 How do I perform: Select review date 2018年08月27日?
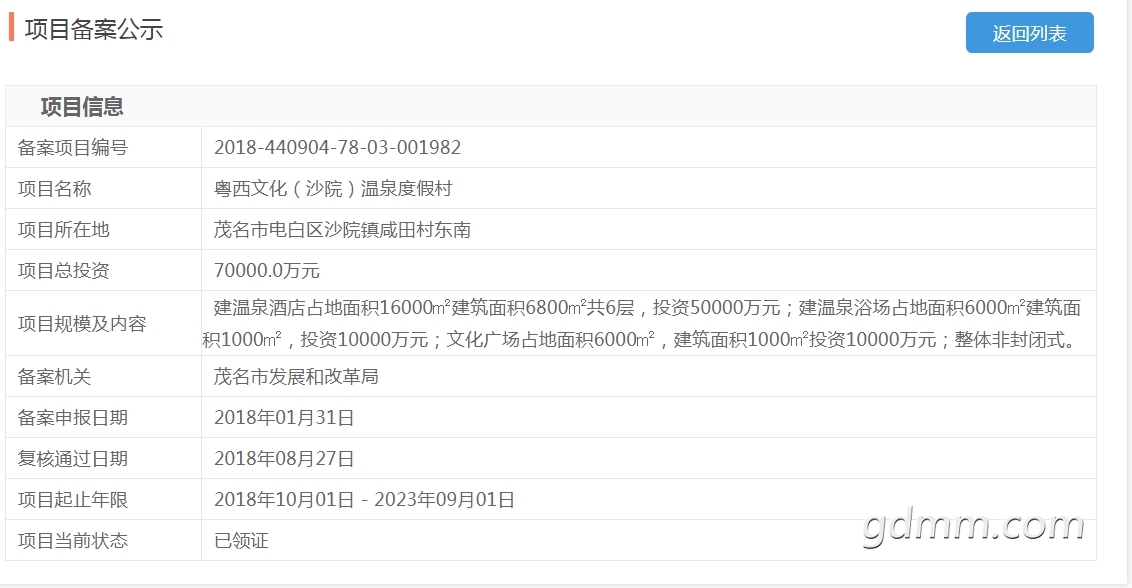[284, 459]
